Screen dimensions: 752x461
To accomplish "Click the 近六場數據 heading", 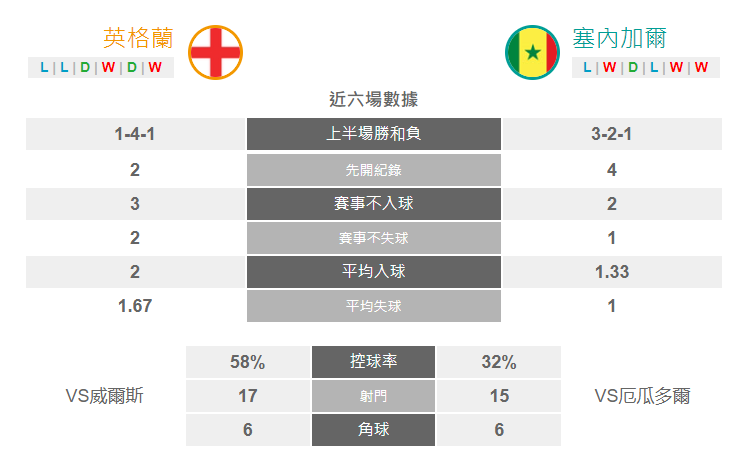I will pyautogui.click(x=374, y=99).
